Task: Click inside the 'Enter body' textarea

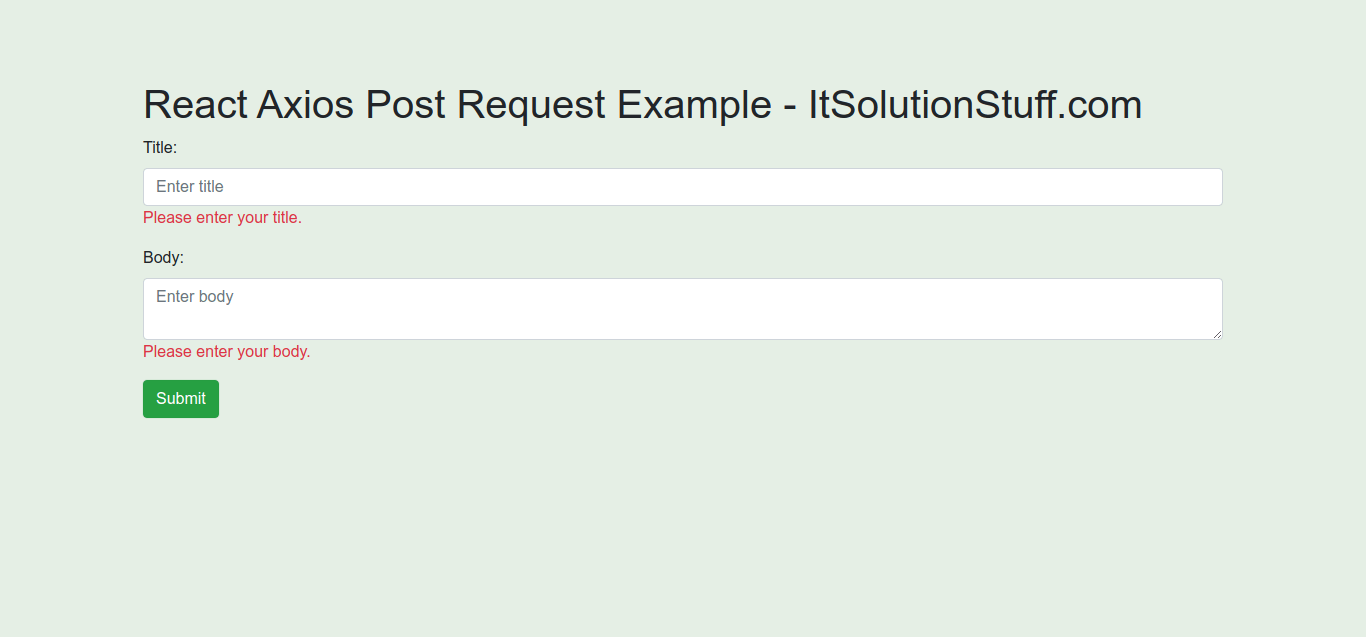Action: pyautogui.click(x=683, y=308)
